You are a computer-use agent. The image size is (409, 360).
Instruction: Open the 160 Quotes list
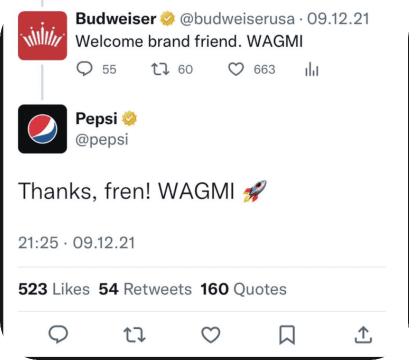pyautogui.click(x=243, y=289)
